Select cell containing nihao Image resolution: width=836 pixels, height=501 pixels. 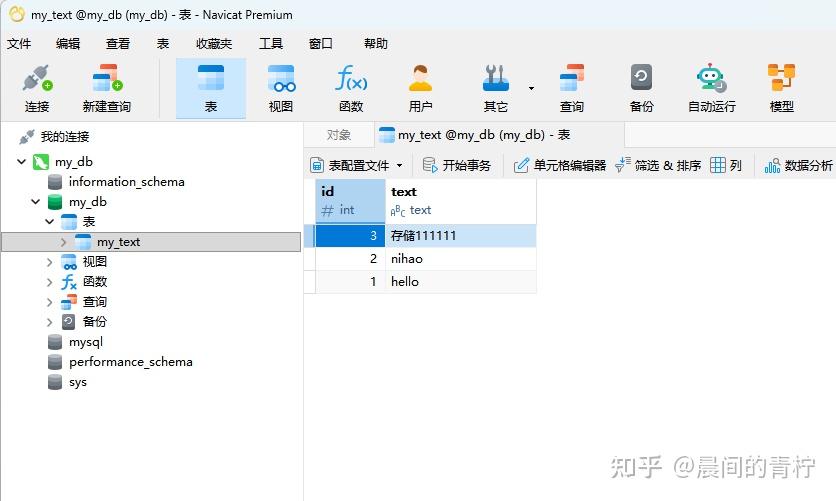click(x=461, y=258)
